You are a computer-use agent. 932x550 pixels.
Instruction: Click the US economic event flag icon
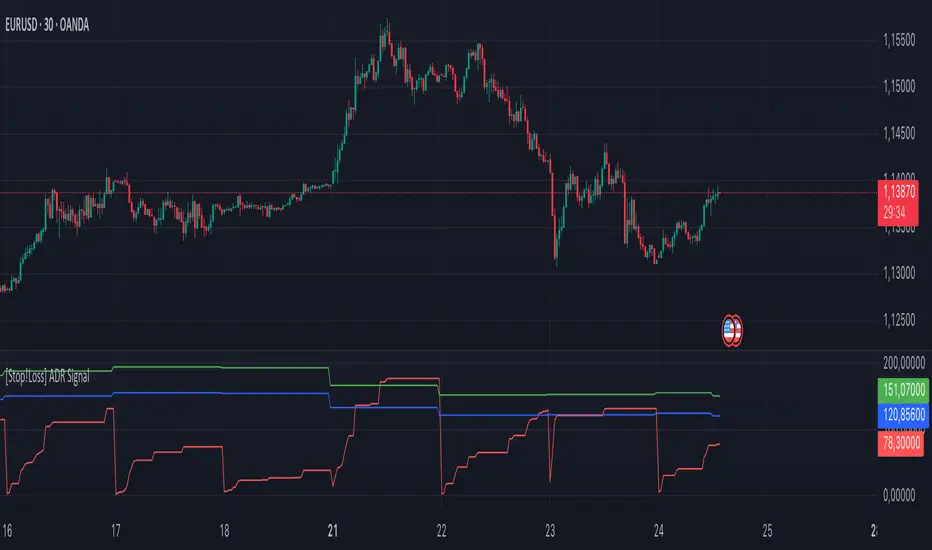coord(733,330)
